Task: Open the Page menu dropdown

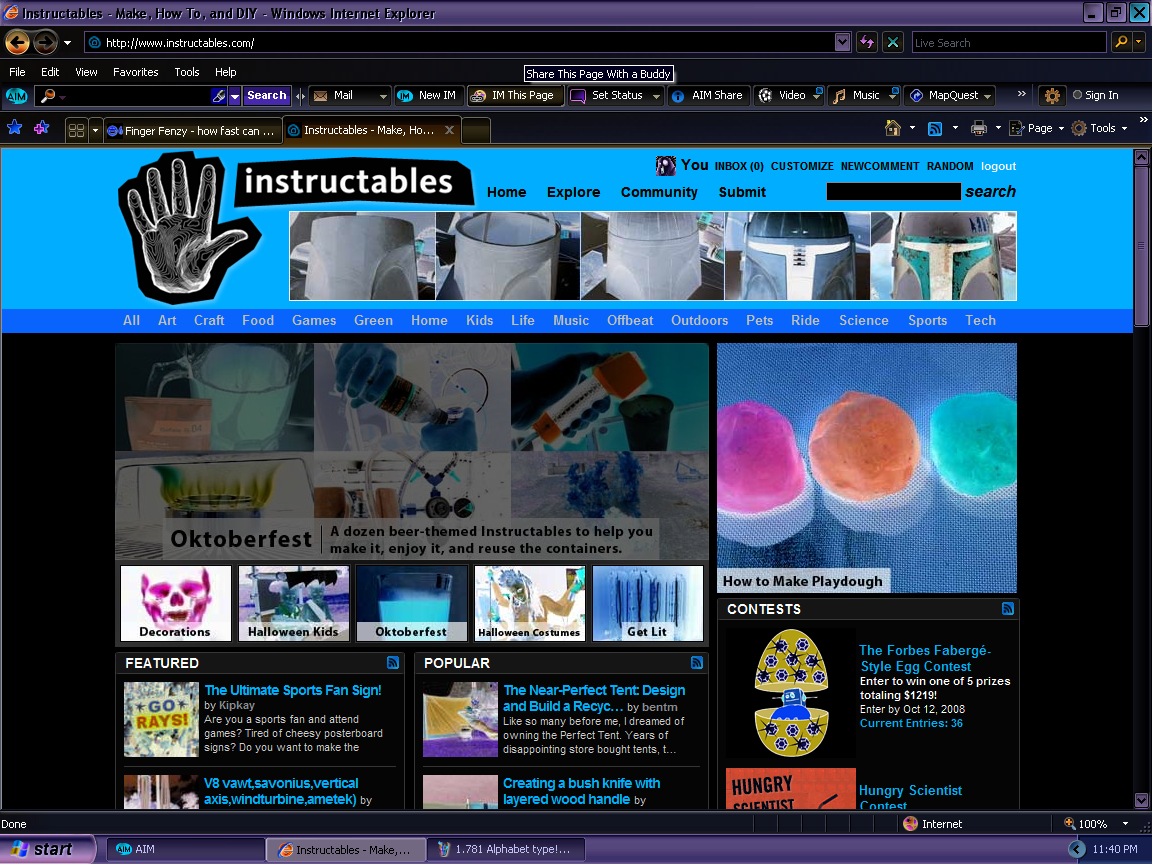Action: 1037,129
